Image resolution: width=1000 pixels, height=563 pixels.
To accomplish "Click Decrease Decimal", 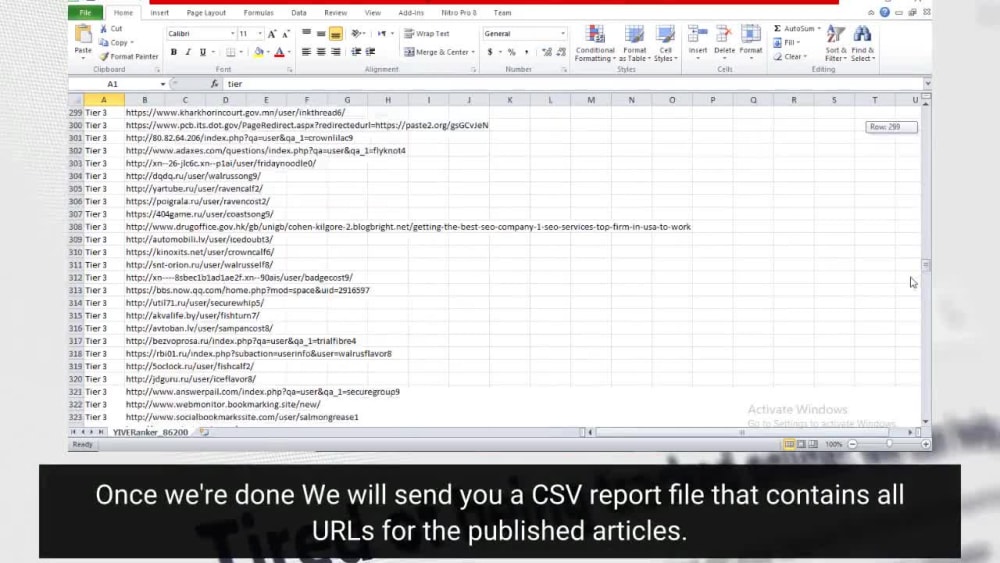I will coord(561,52).
